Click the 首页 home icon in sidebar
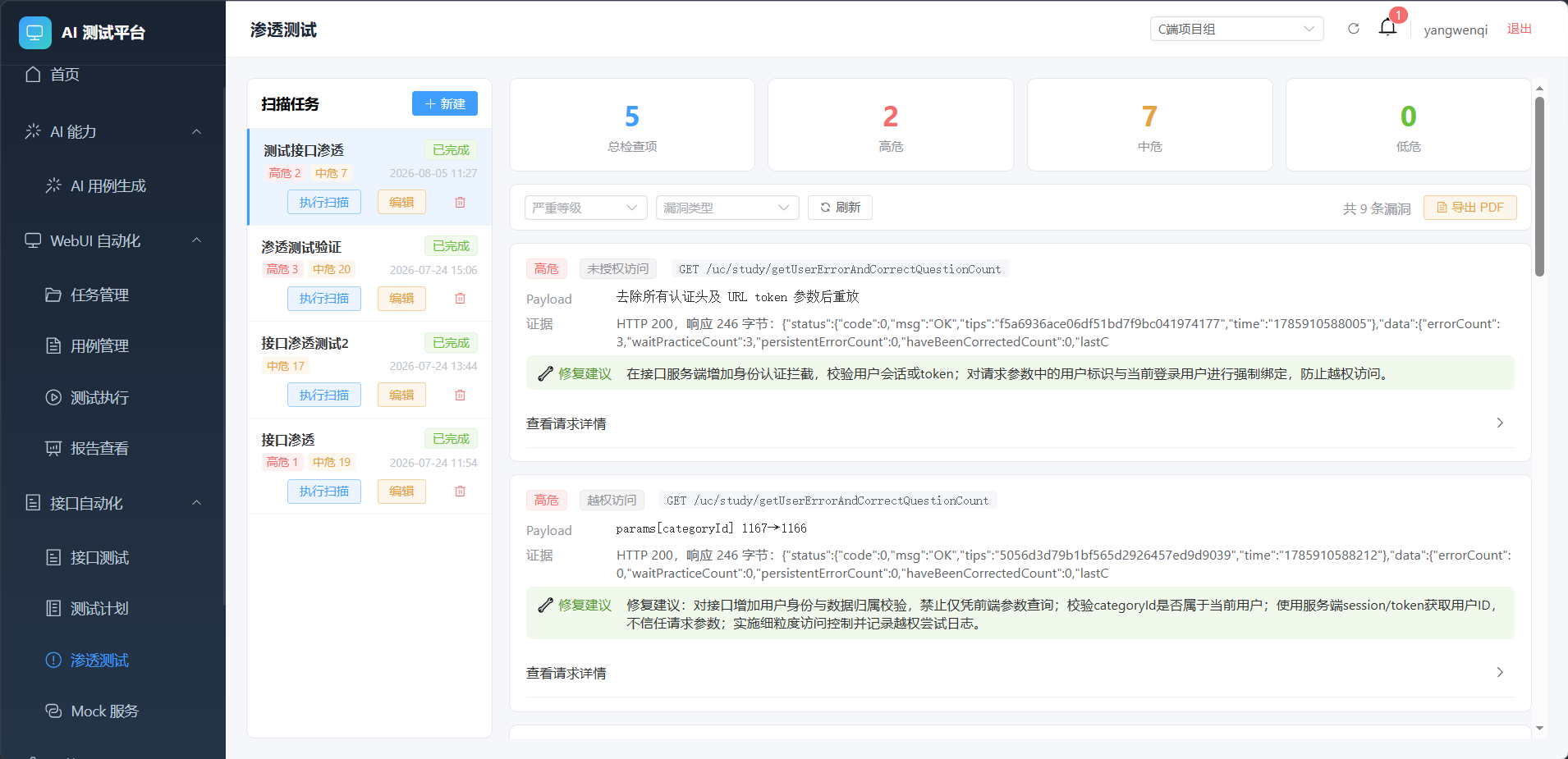Image resolution: width=1568 pixels, height=759 pixels. tap(33, 75)
